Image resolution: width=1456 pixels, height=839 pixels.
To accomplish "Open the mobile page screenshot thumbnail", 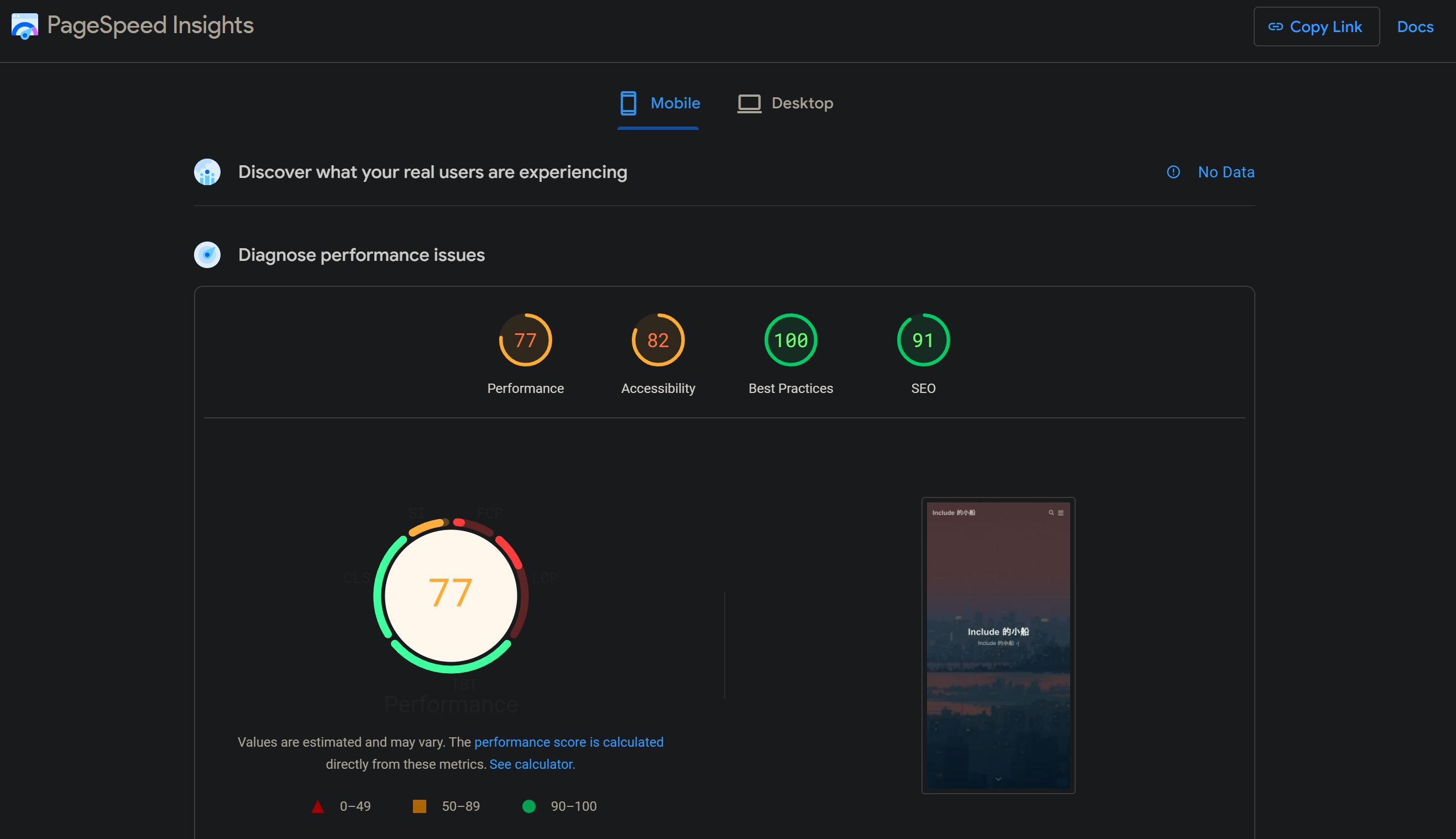I will pyautogui.click(x=997, y=644).
